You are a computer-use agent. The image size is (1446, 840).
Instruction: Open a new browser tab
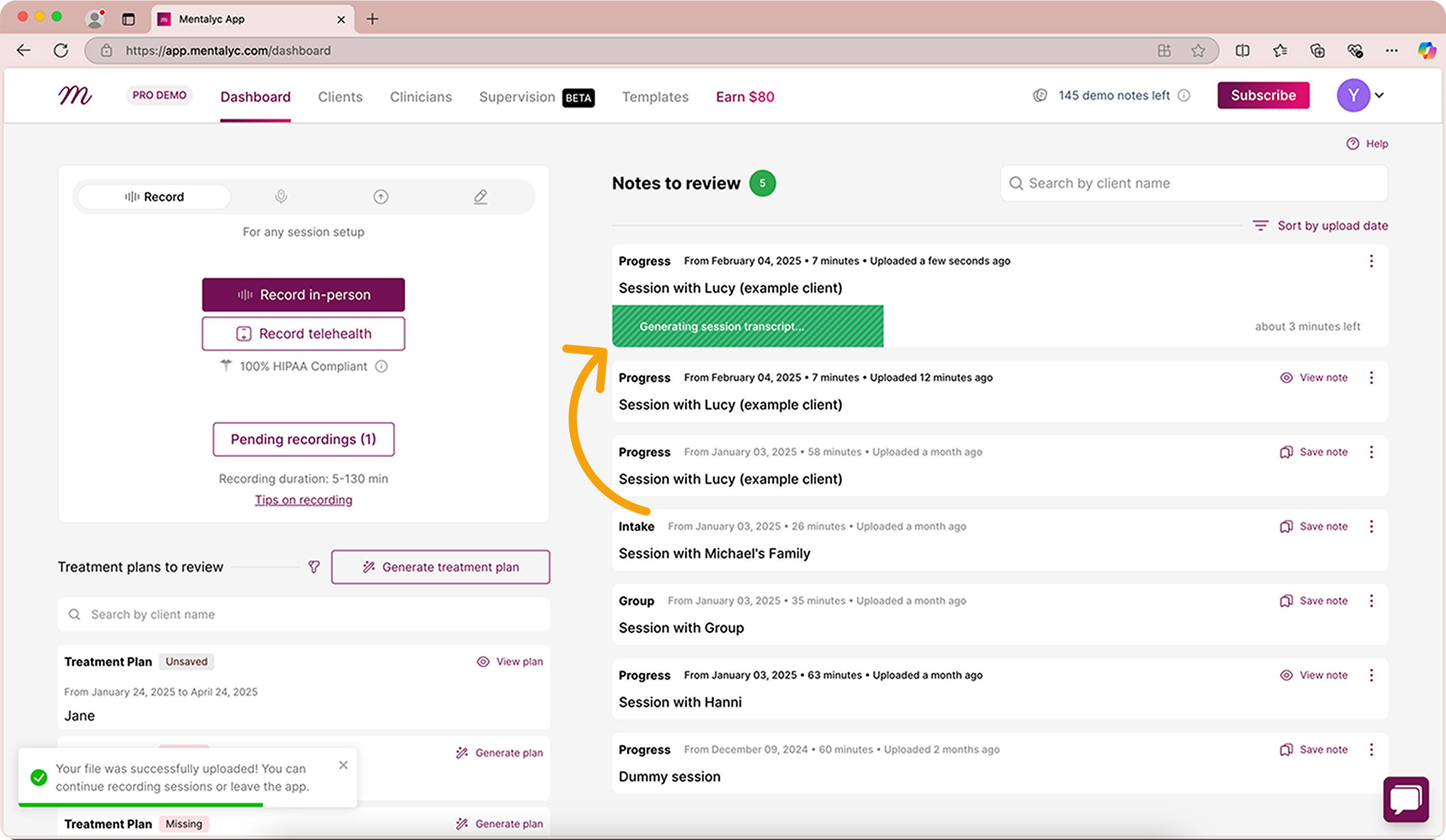click(x=372, y=19)
